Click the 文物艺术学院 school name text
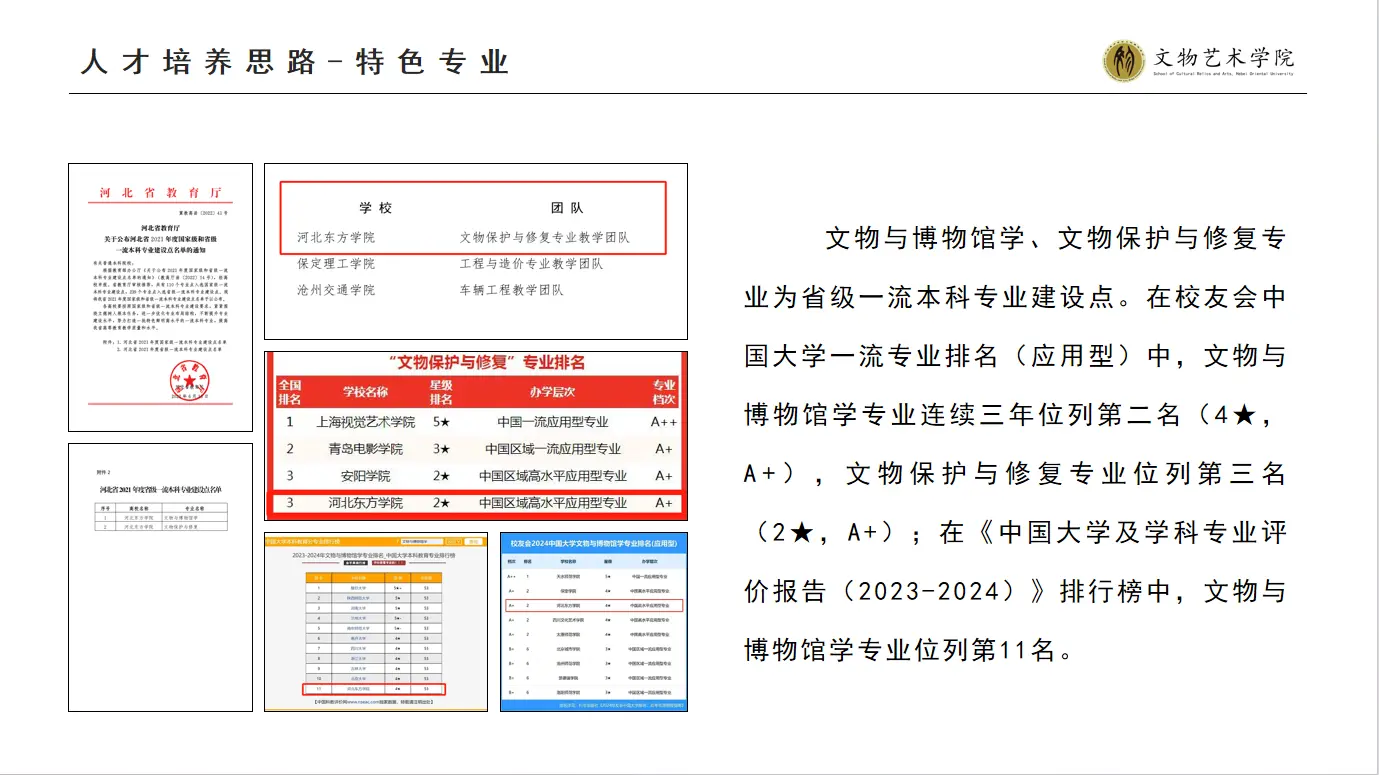 (x=1223, y=57)
